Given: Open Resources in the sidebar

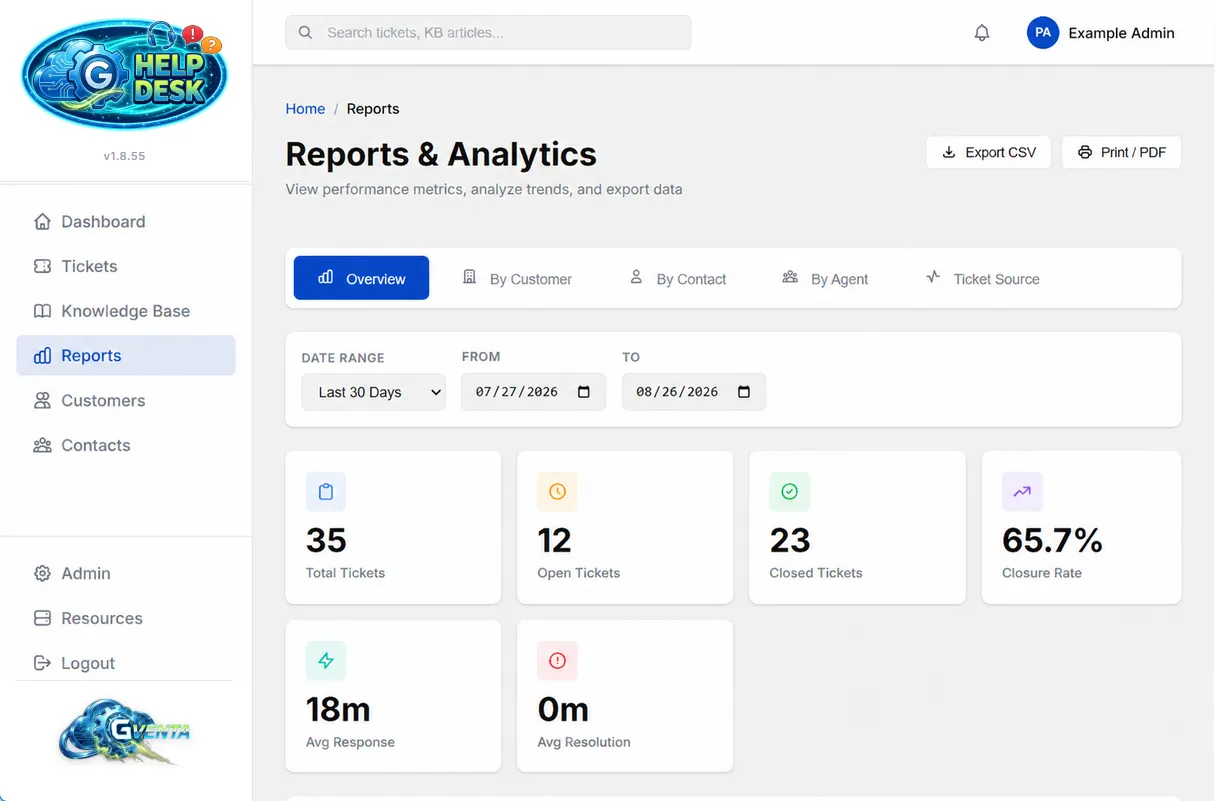Looking at the screenshot, I should 126,618.
